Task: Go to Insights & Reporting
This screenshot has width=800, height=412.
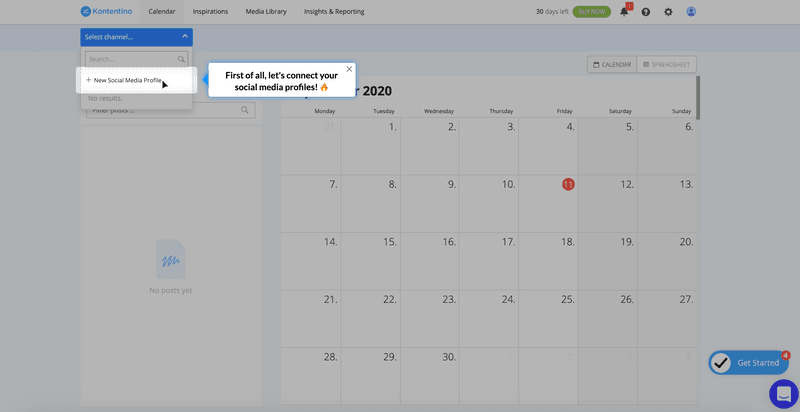Action: pyautogui.click(x=334, y=12)
